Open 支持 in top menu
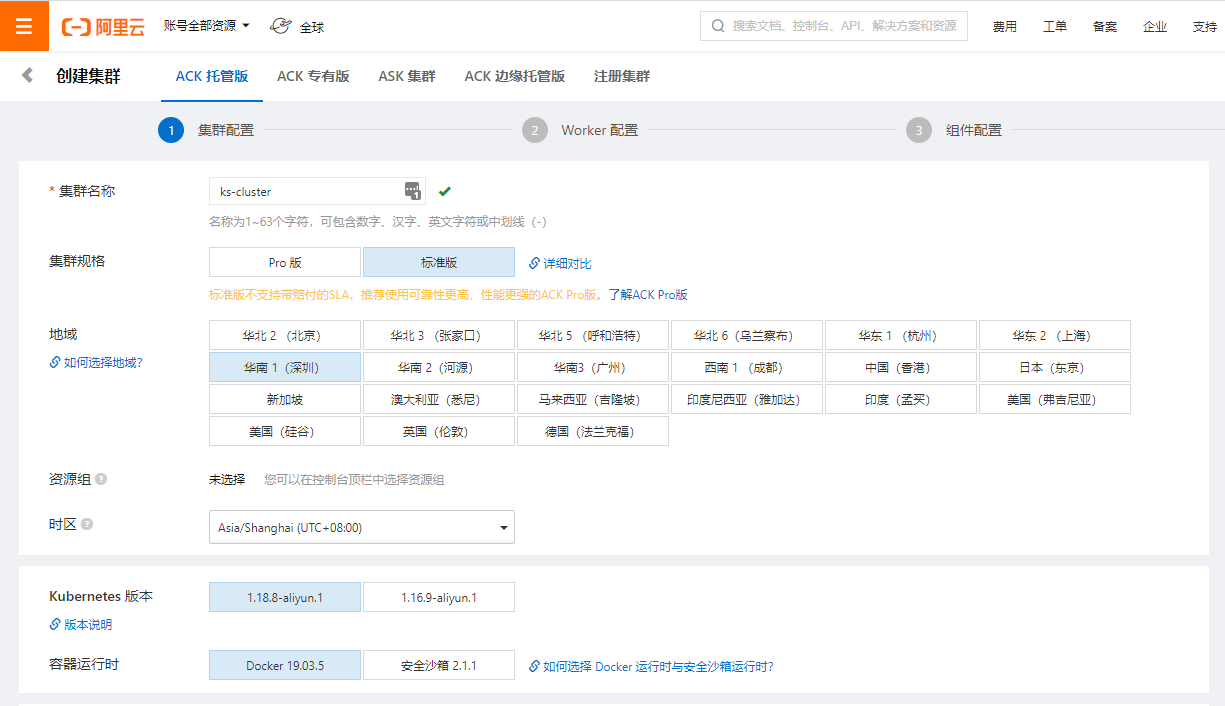 [x=1205, y=27]
